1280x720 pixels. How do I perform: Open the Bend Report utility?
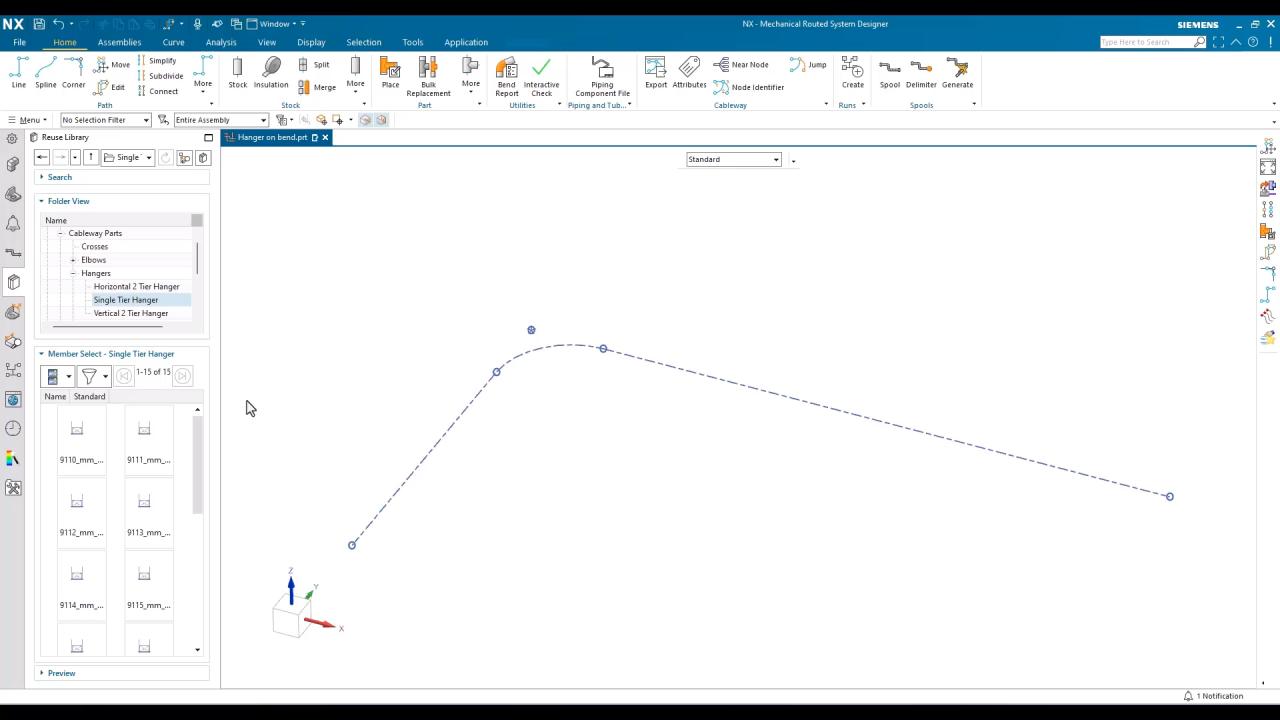coord(506,76)
